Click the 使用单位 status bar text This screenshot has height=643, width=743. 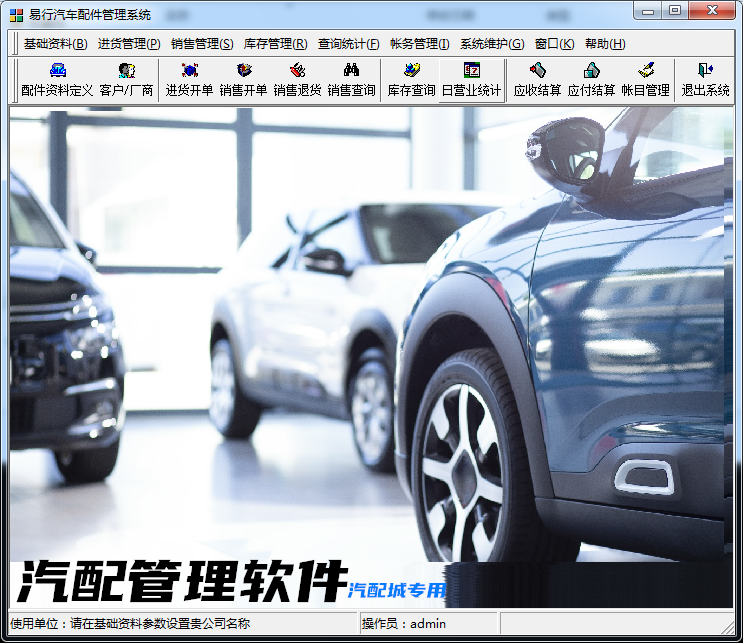click(130, 624)
